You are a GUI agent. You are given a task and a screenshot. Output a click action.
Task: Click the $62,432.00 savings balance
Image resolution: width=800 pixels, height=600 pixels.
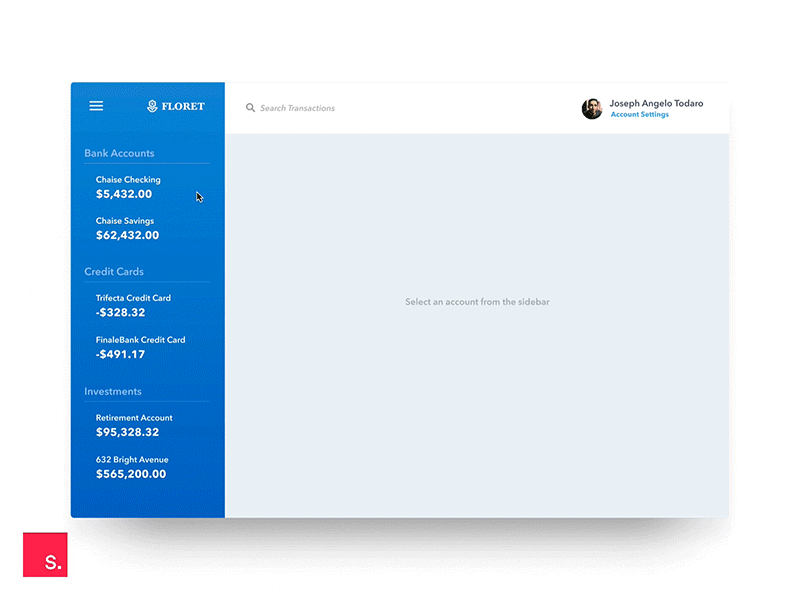129,235
